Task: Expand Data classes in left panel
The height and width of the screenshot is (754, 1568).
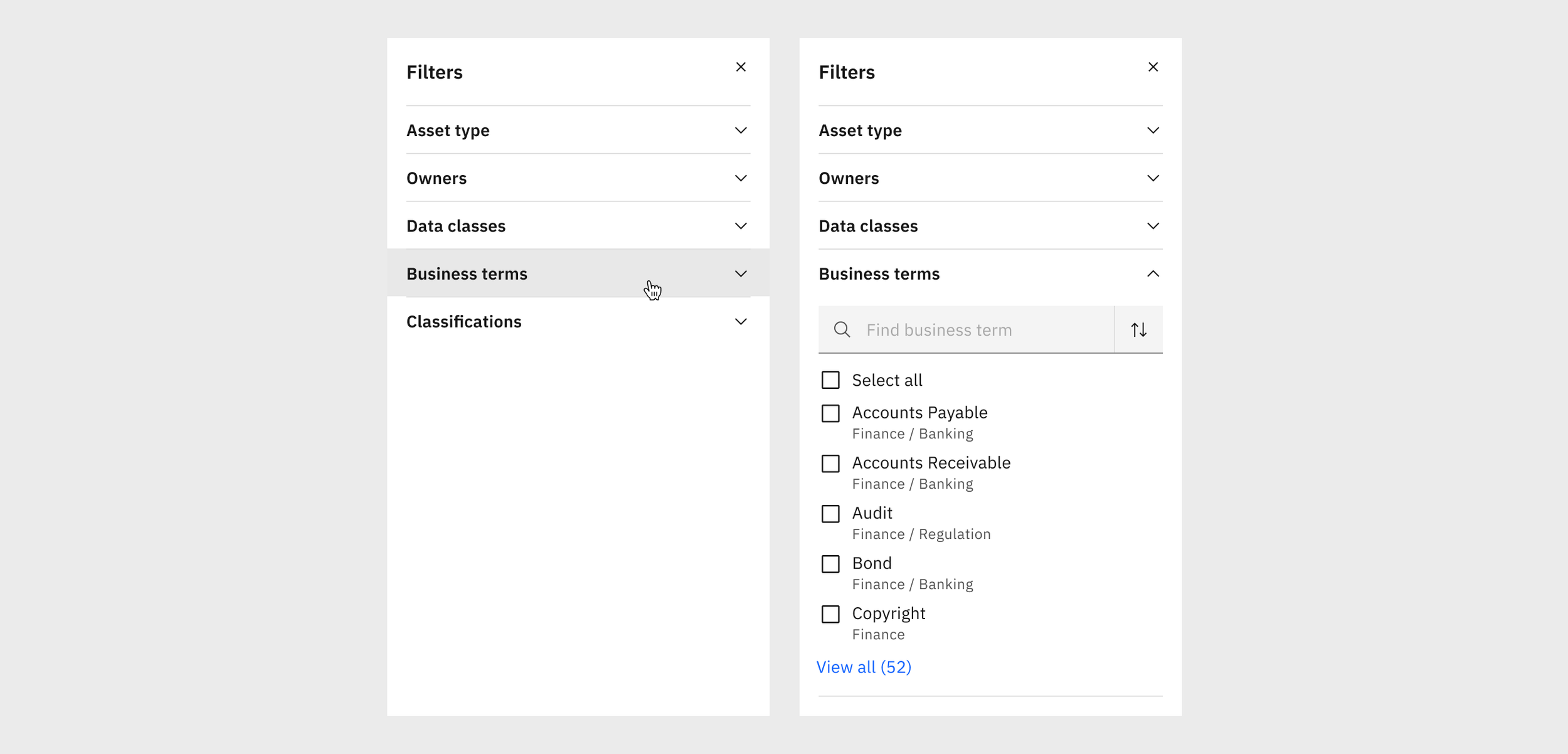Action: 456,226
